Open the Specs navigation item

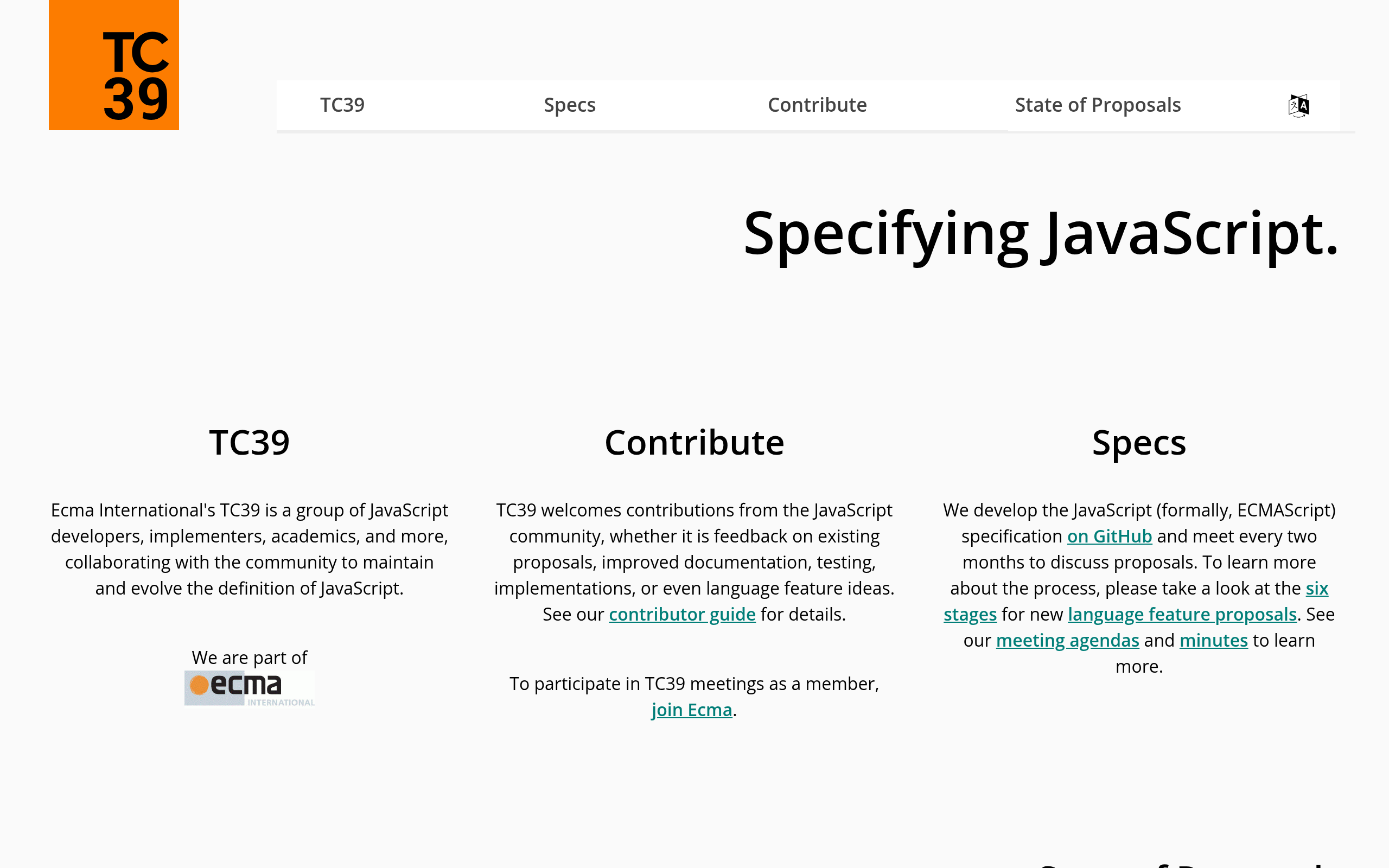(569, 105)
